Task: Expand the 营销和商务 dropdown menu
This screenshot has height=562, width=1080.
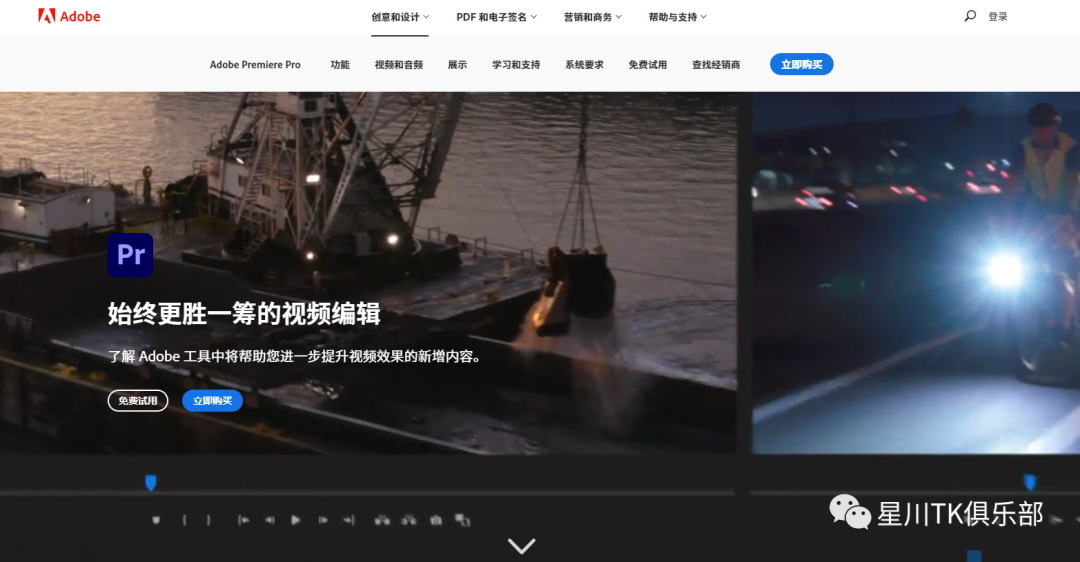Action: (592, 17)
